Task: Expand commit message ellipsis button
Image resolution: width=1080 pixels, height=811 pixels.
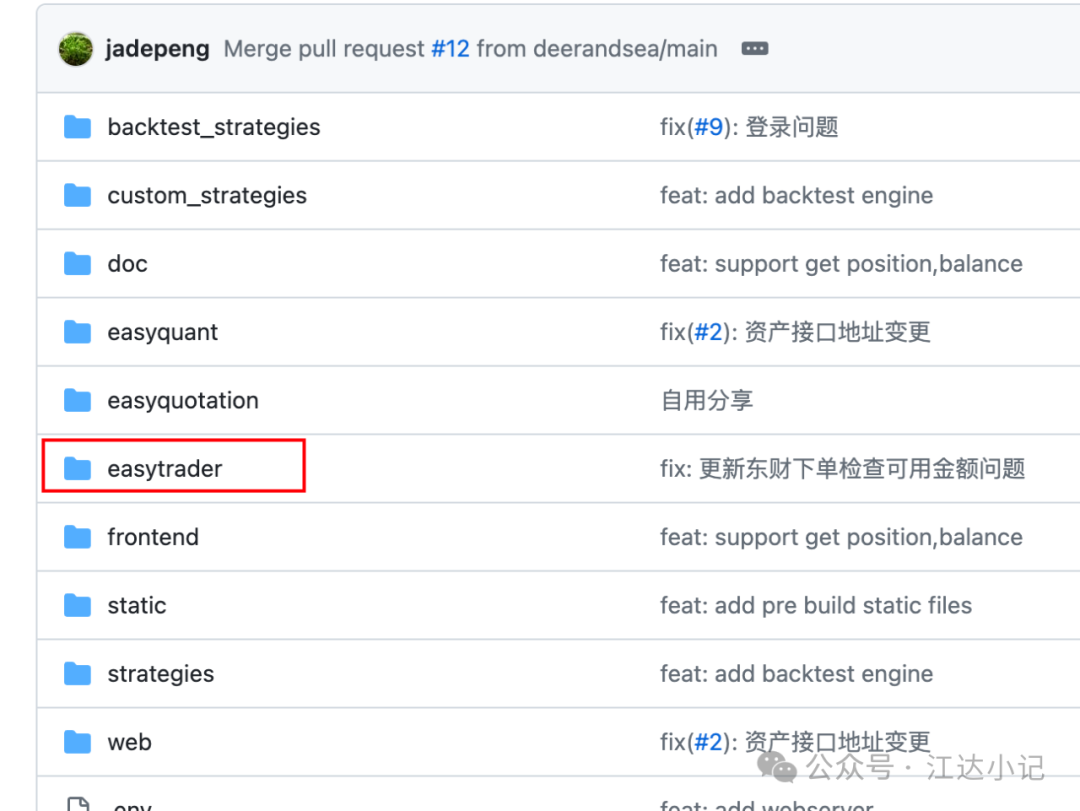Action: (755, 49)
